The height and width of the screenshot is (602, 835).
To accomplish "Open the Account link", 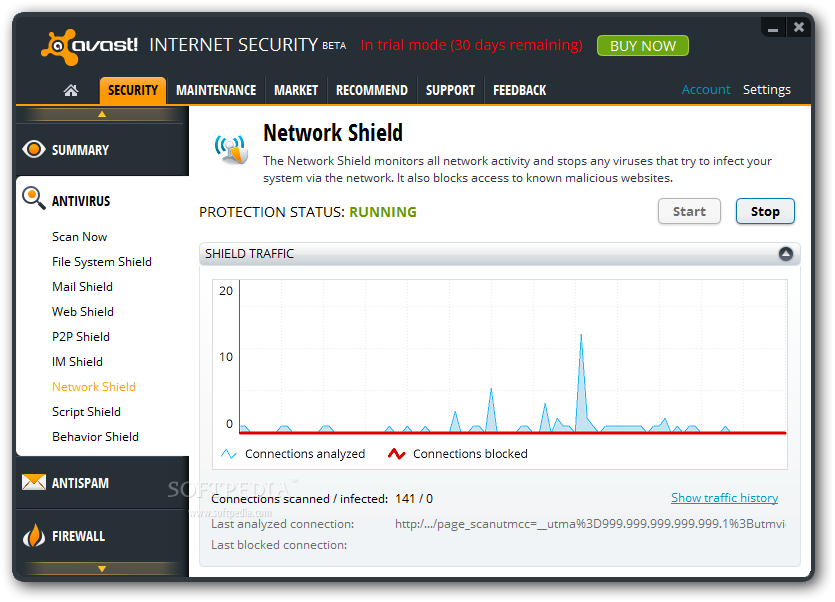I will click(x=706, y=90).
